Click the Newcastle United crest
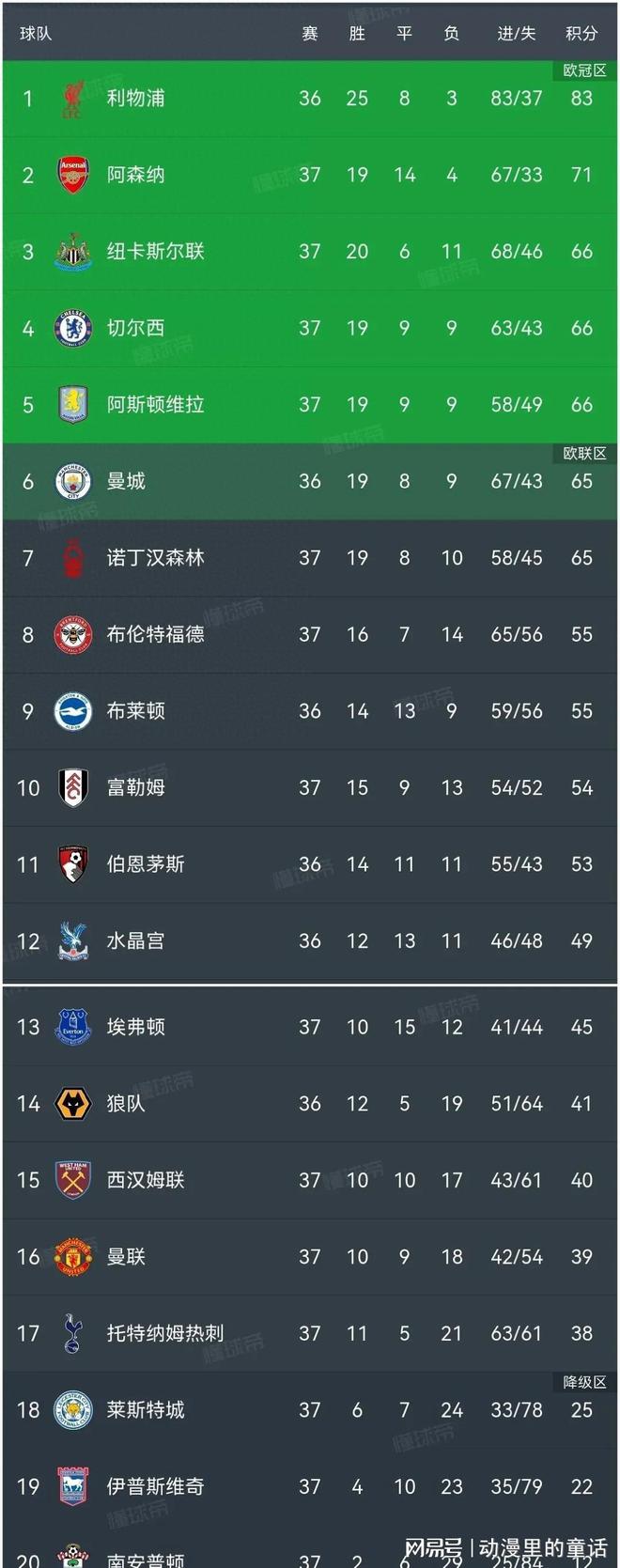This screenshot has width=620, height=1568. [73, 251]
